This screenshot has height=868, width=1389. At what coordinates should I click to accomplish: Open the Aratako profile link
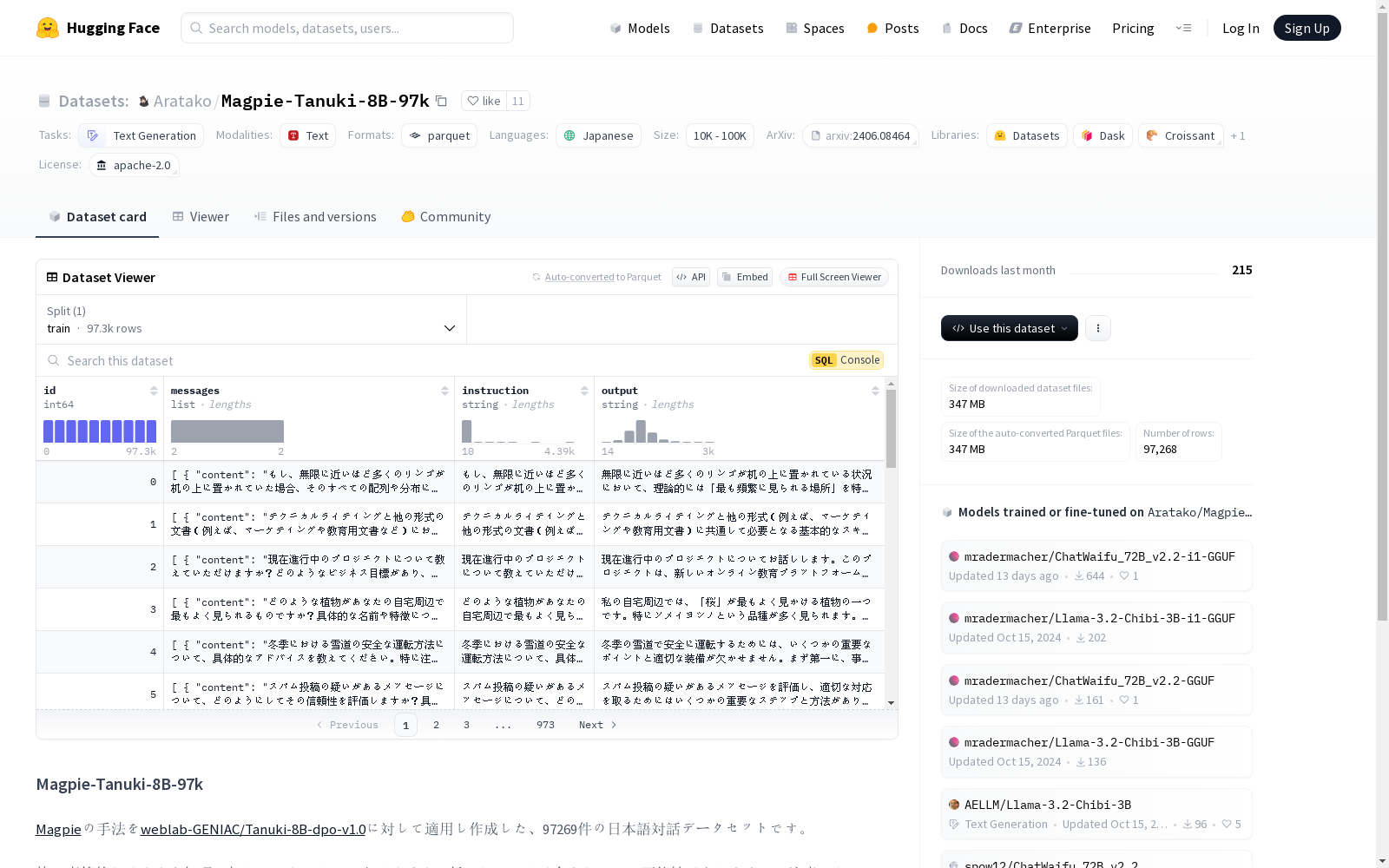click(x=181, y=101)
